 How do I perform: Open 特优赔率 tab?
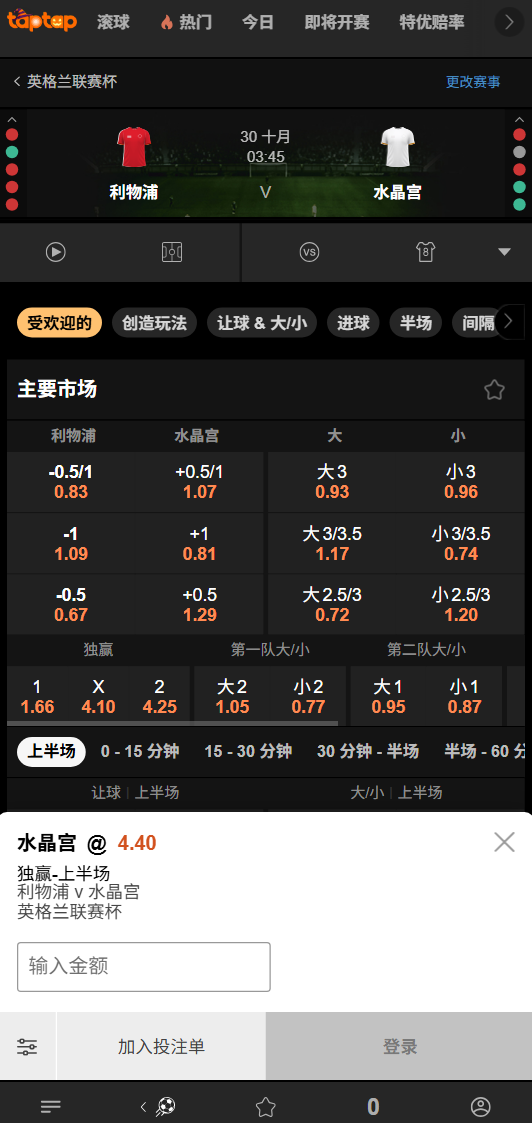[x=432, y=22]
